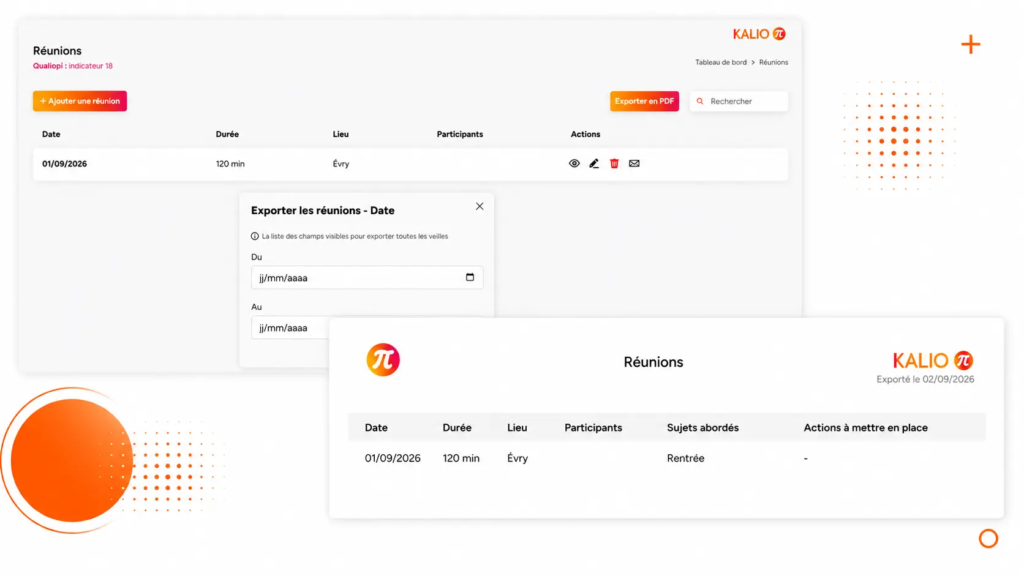
Task: Click the Exporter en PDF button
Action: coord(644,101)
